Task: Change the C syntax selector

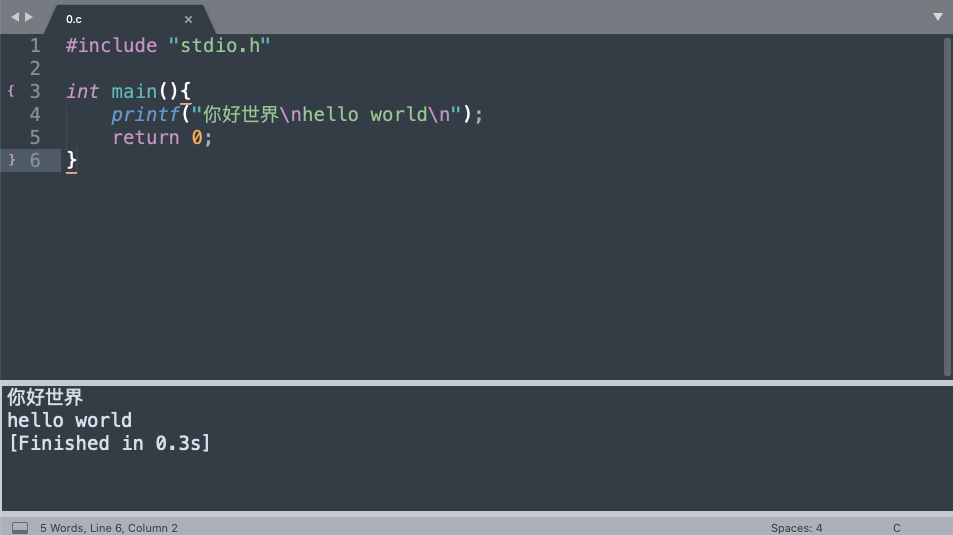Action: click(896, 528)
